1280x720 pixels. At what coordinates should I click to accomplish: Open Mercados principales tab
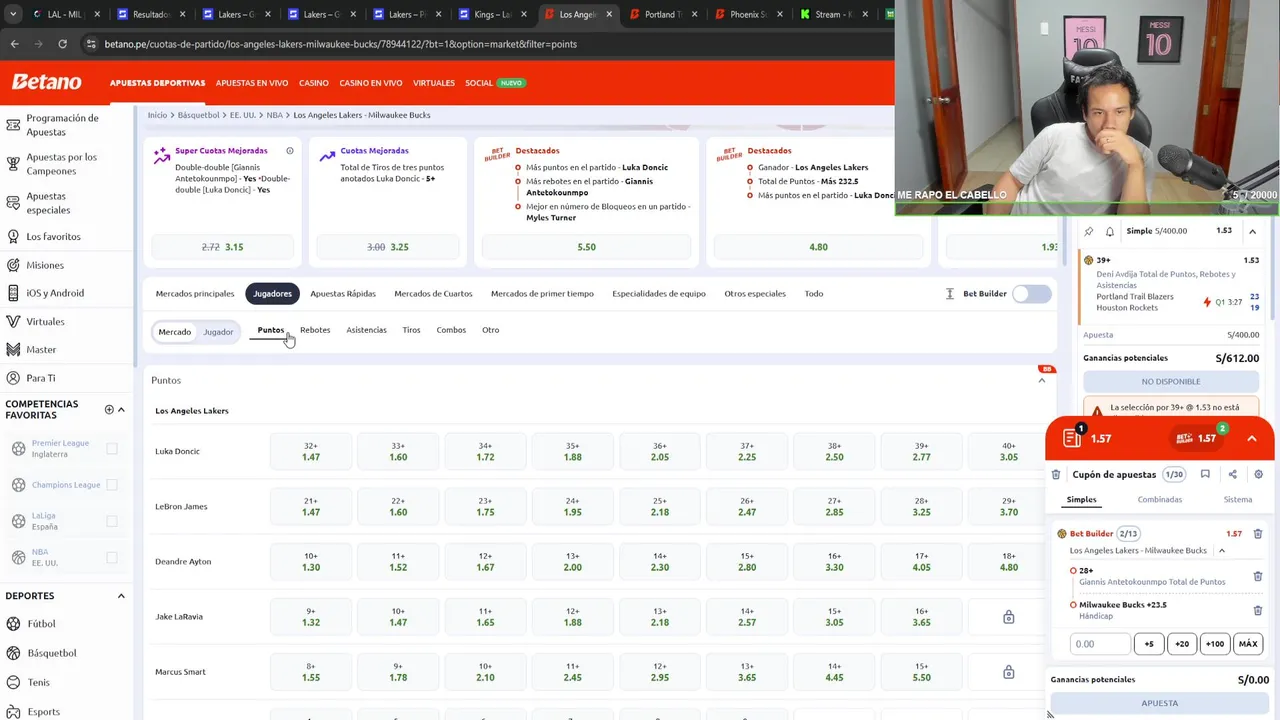pos(195,294)
